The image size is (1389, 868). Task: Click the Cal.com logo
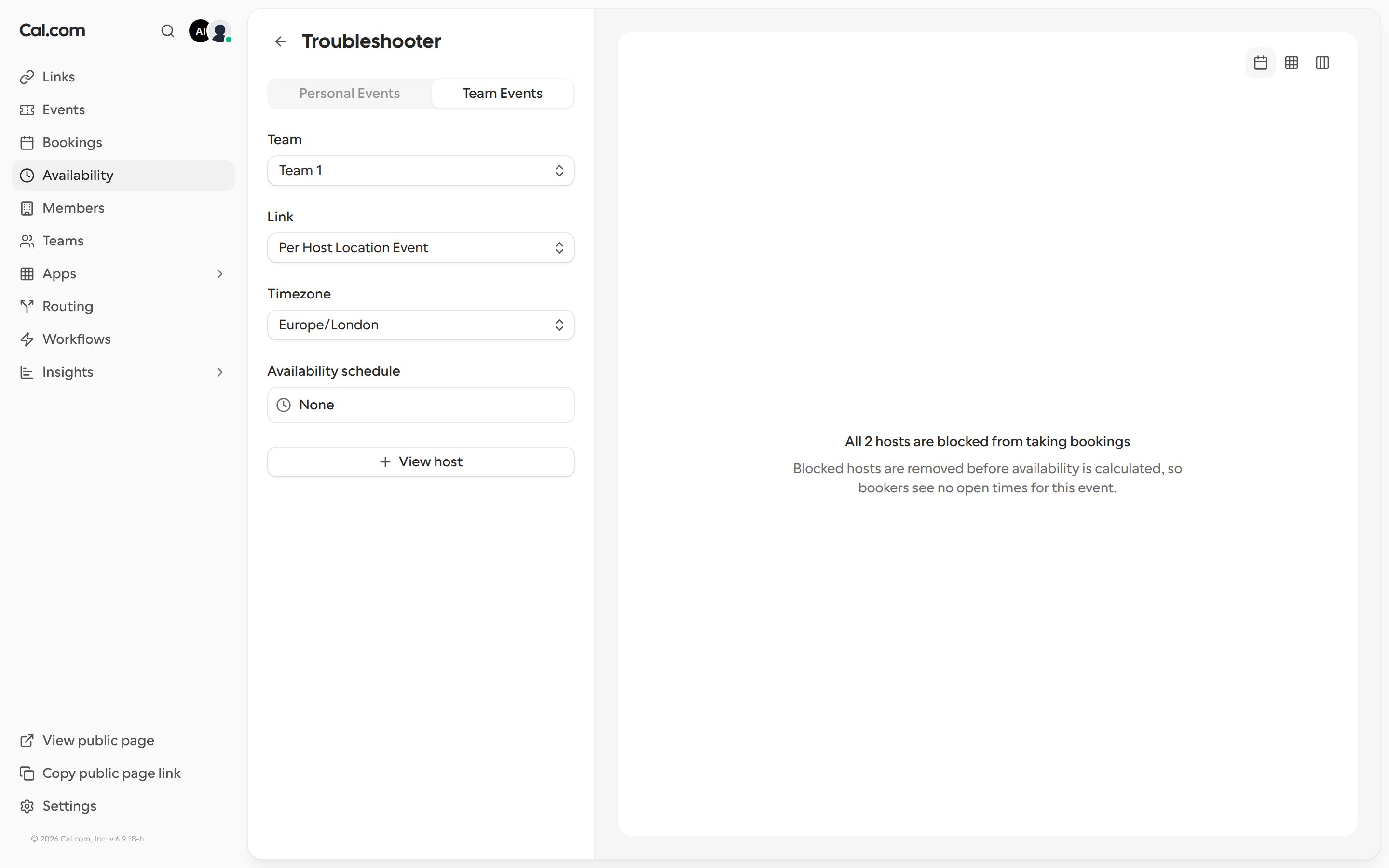click(x=52, y=30)
